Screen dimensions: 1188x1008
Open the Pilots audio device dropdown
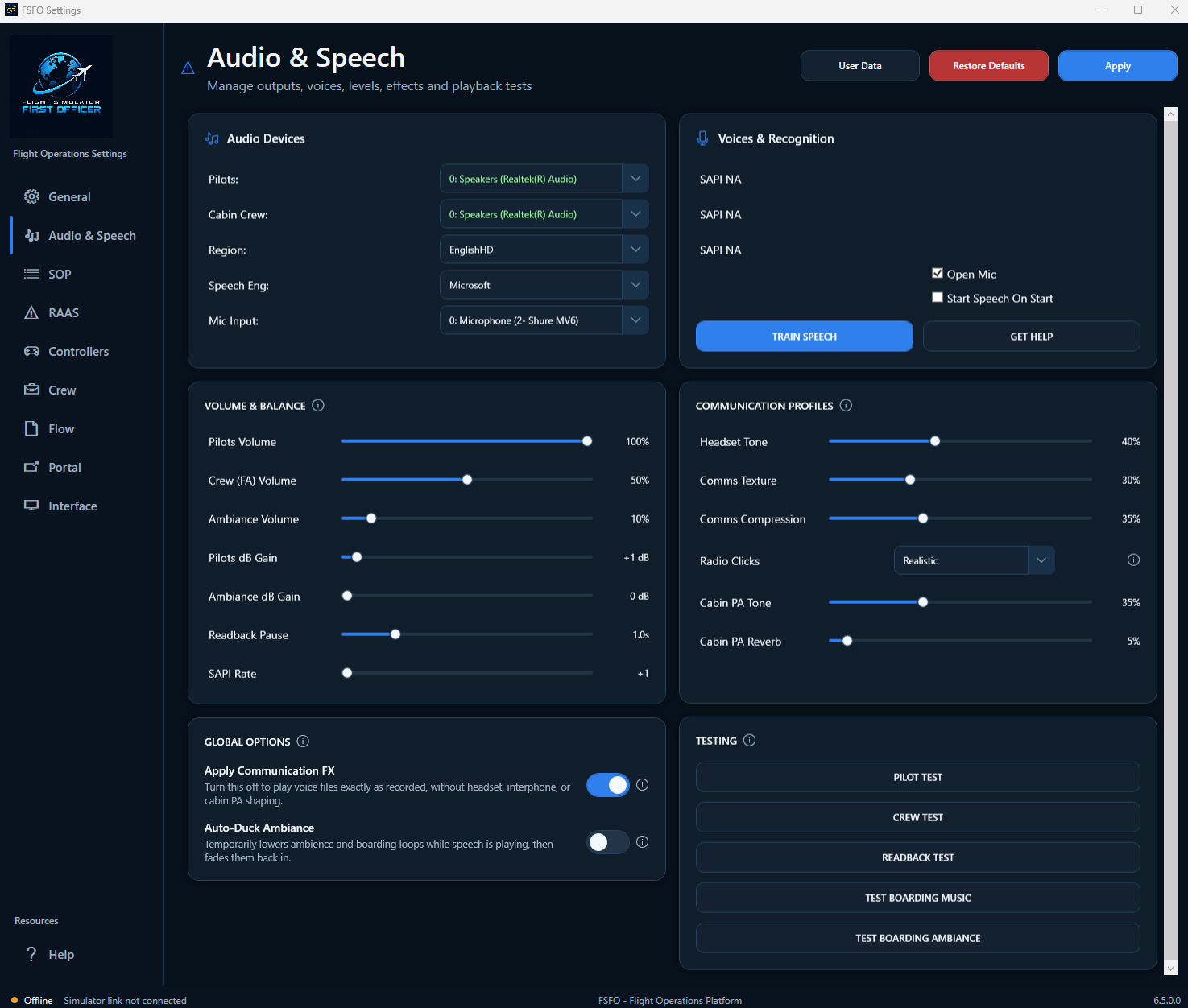coord(544,179)
